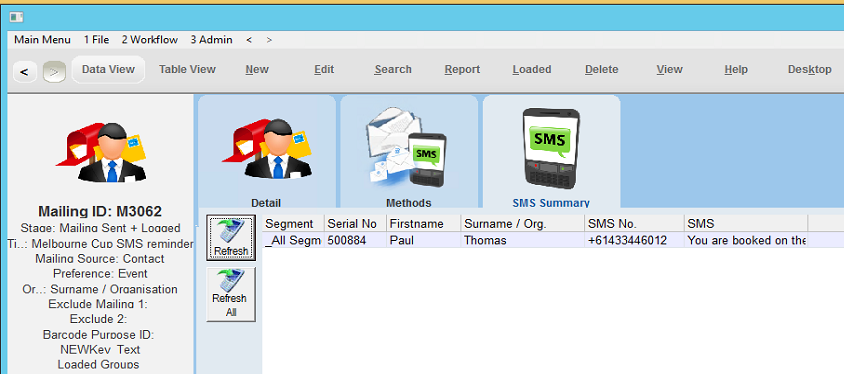Switch to Table View
The image size is (844, 374).
pos(187,69)
